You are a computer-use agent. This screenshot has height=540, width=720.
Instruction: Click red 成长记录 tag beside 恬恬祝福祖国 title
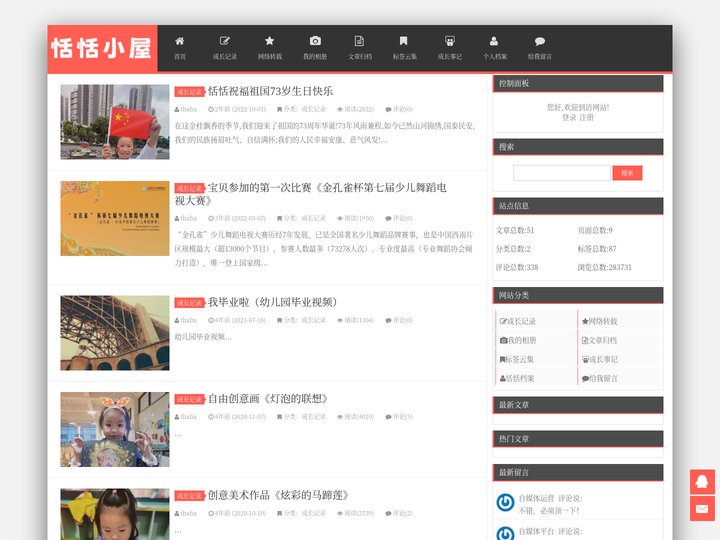[189, 92]
